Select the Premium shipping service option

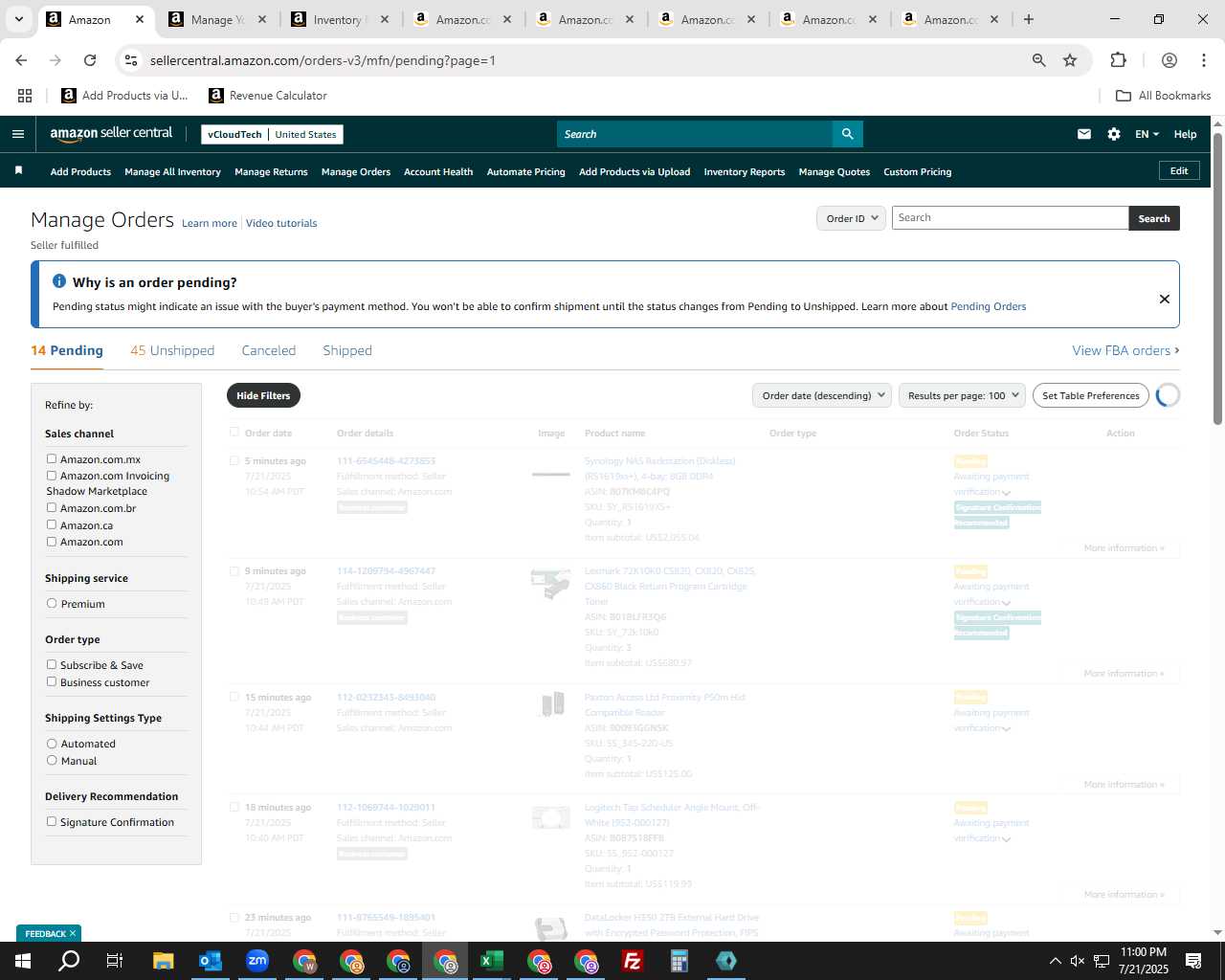coord(52,603)
